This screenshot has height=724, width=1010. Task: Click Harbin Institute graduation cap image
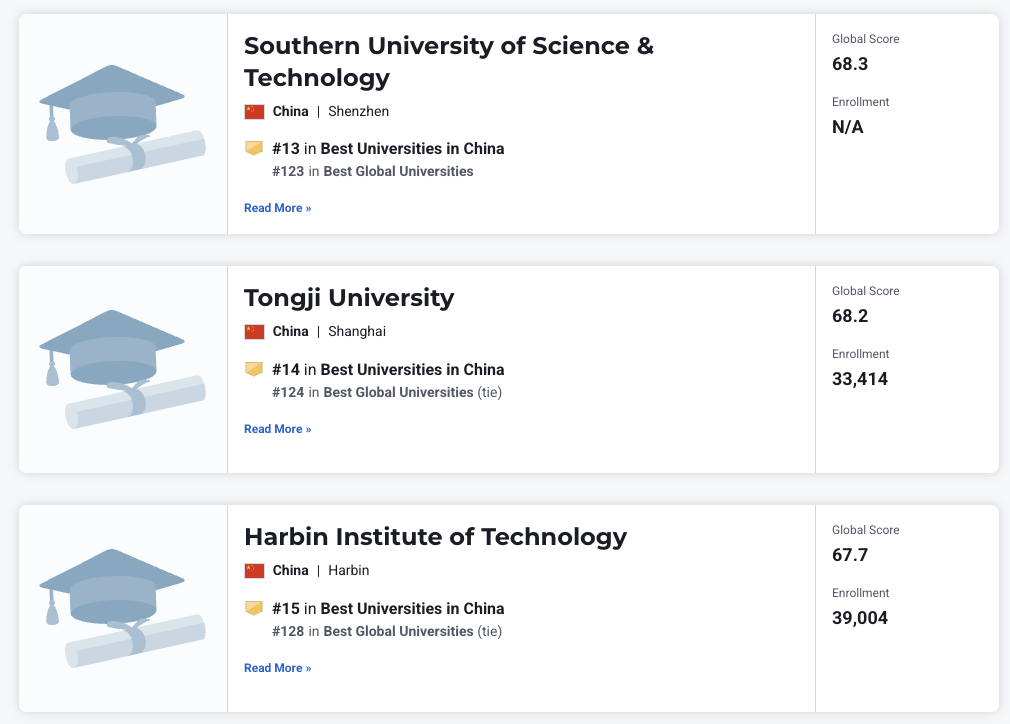point(122,608)
